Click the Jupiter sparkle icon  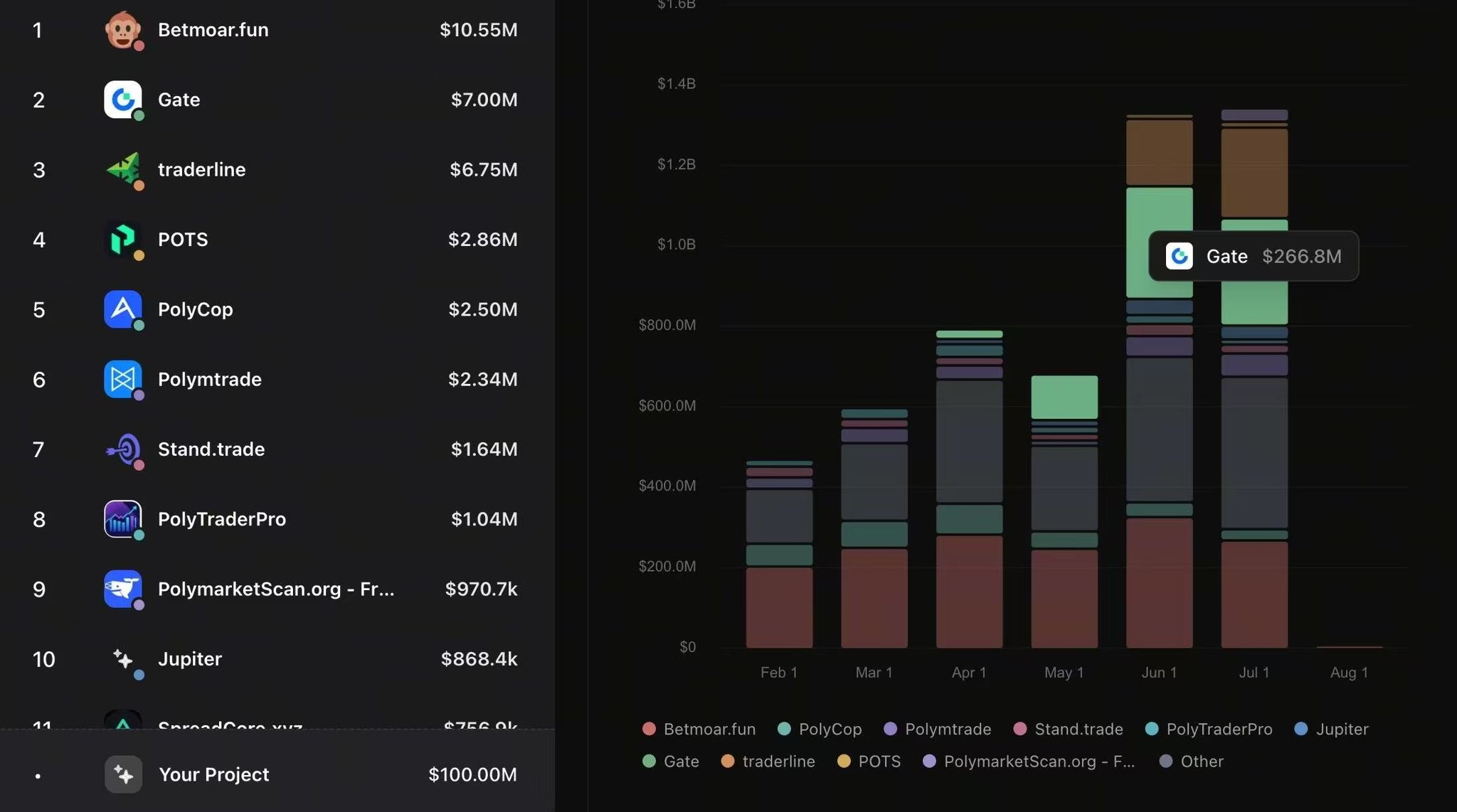[123, 659]
